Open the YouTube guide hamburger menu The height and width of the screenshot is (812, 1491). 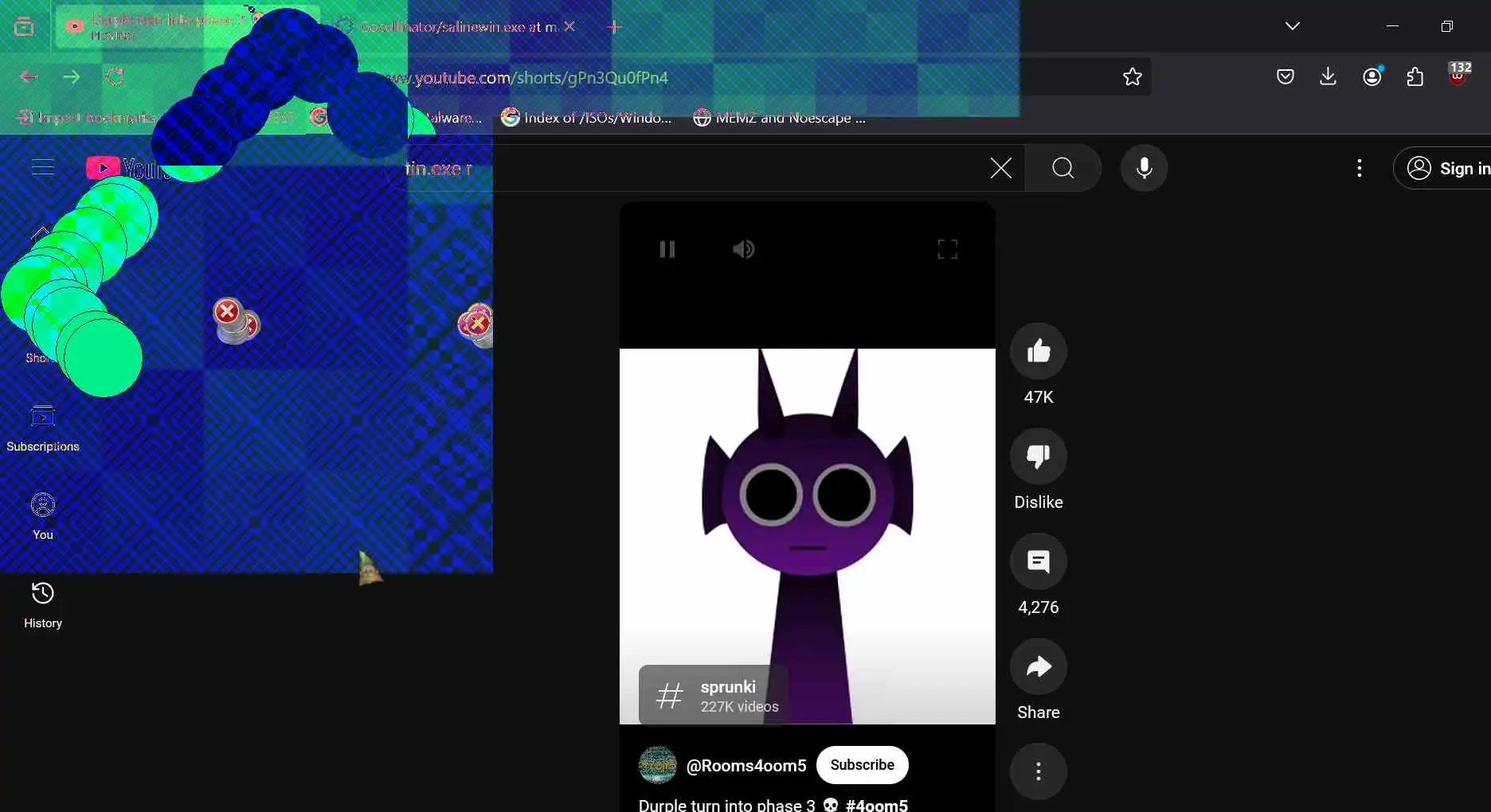(x=43, y=167)
